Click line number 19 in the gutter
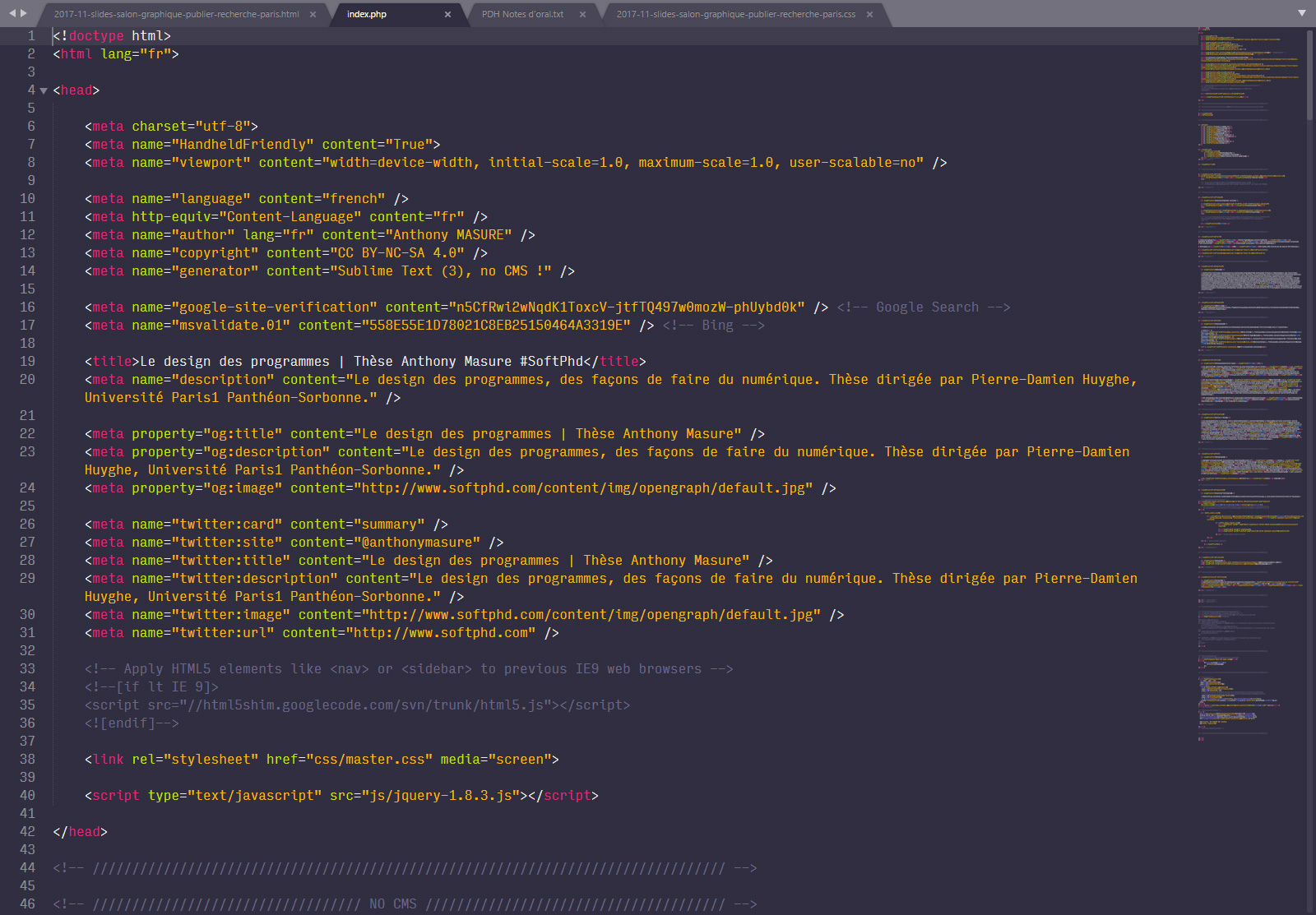The width and height of the screenshot is (1316, 915). [x=27, y=362]
